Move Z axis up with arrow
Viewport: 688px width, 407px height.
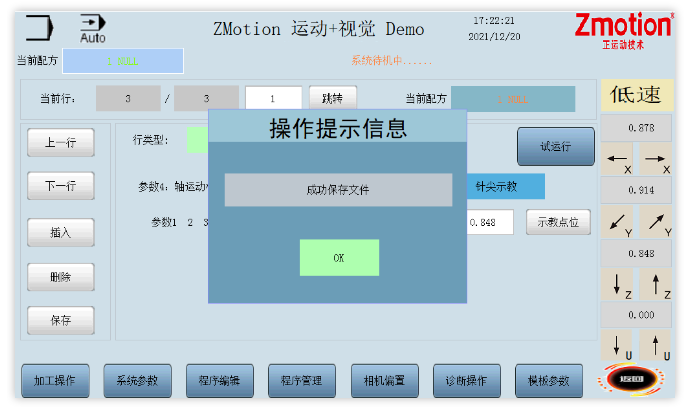pyautogui.click(x=656, y=284)
